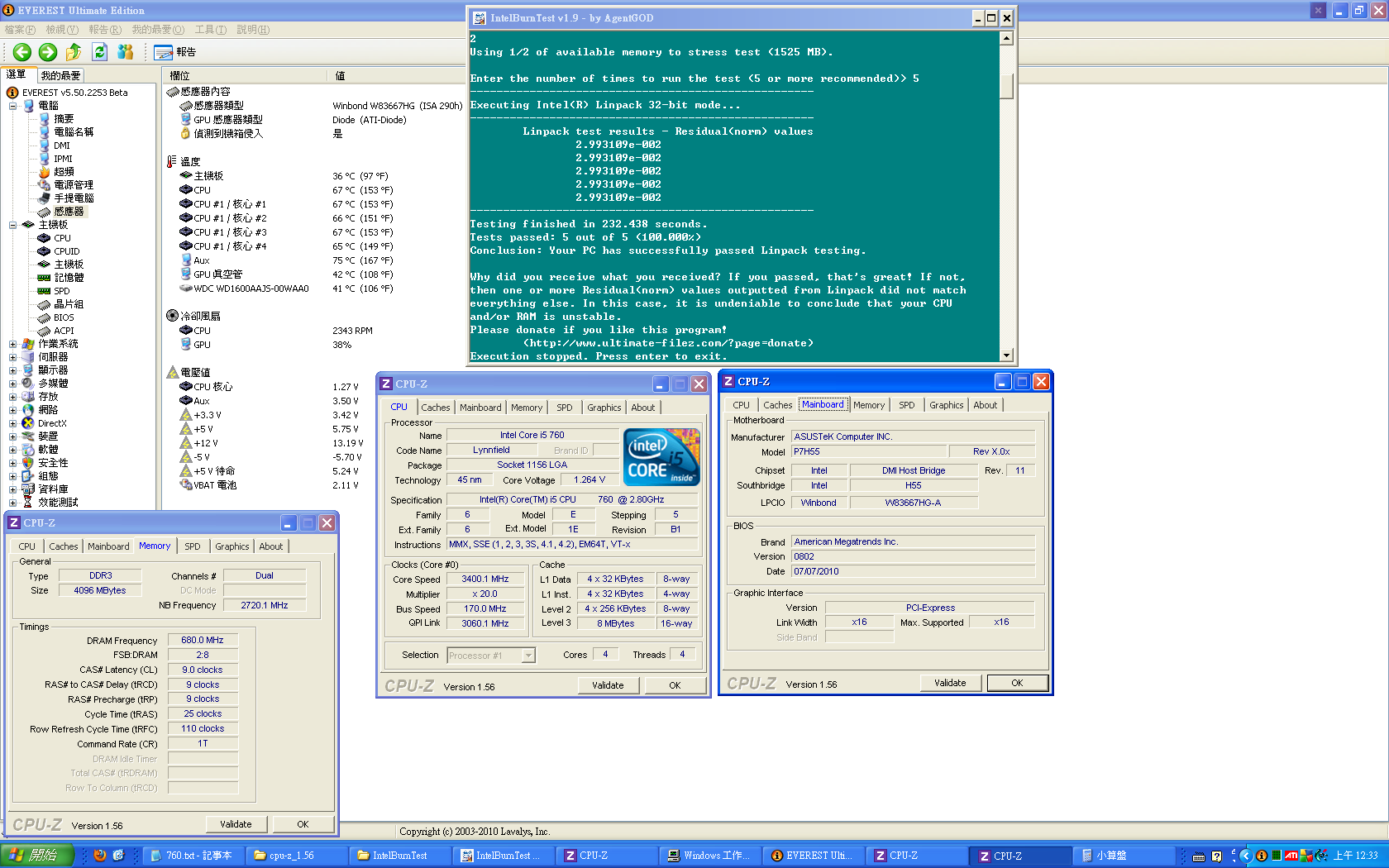Select the BIOS tree item
Image resolution: width=1389 pixels, height=868 pixels.
63,317
